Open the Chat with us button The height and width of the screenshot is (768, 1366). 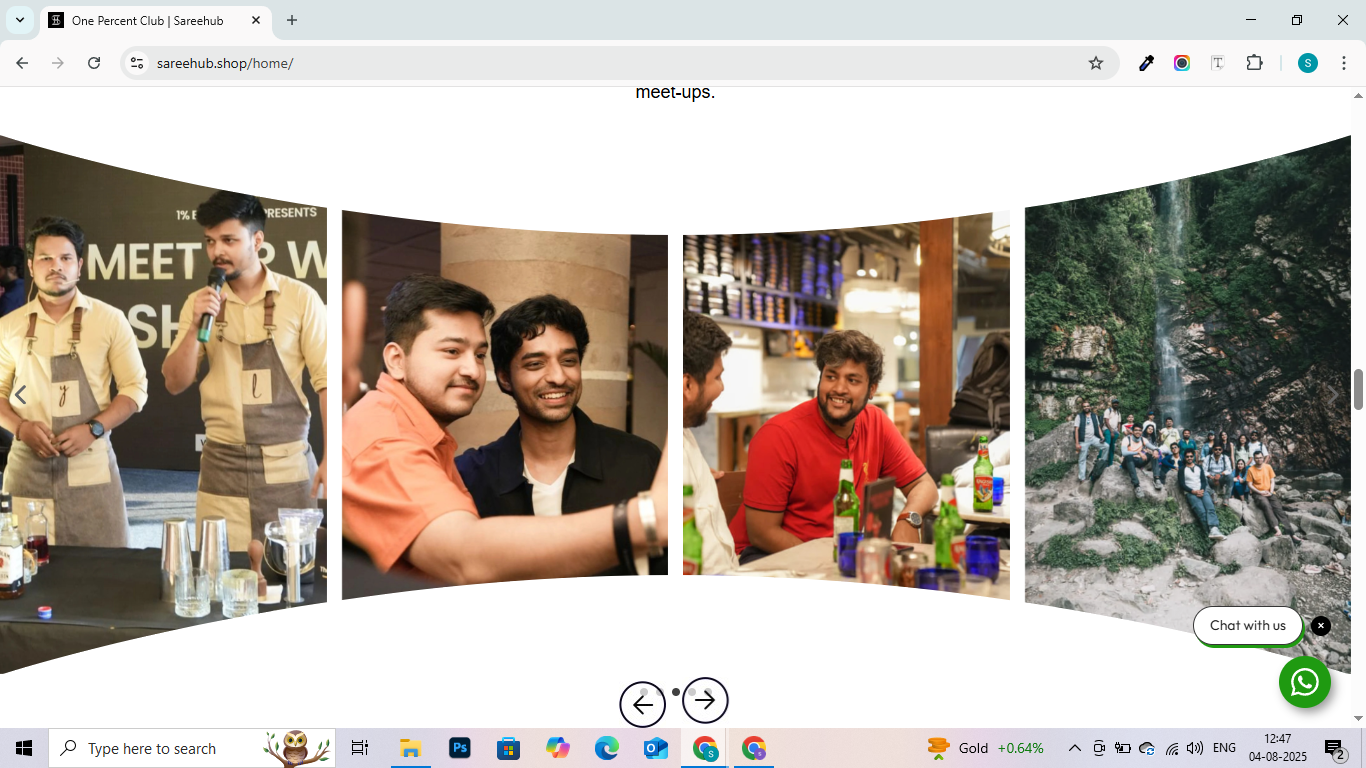point(1247,626)
